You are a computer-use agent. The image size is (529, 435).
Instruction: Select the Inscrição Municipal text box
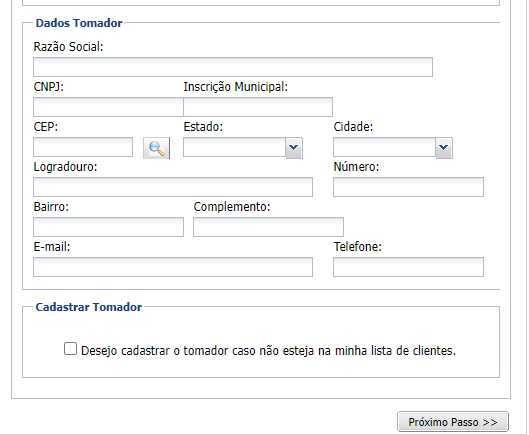258,107
